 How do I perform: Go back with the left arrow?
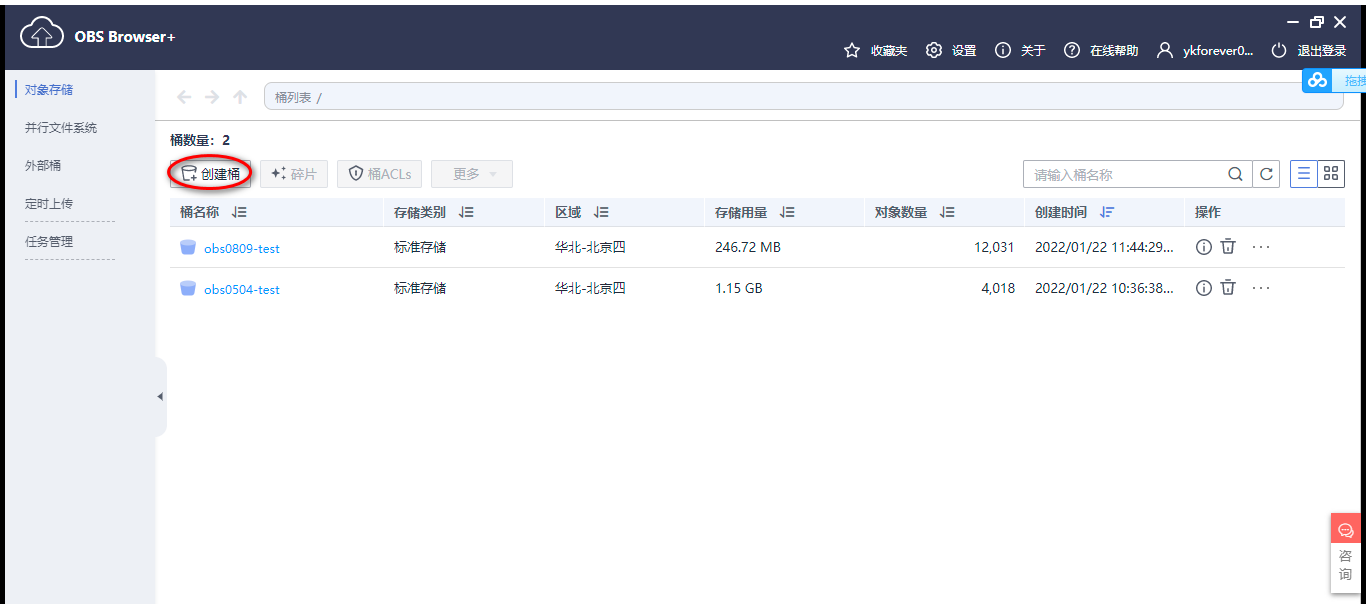(184, 97)
